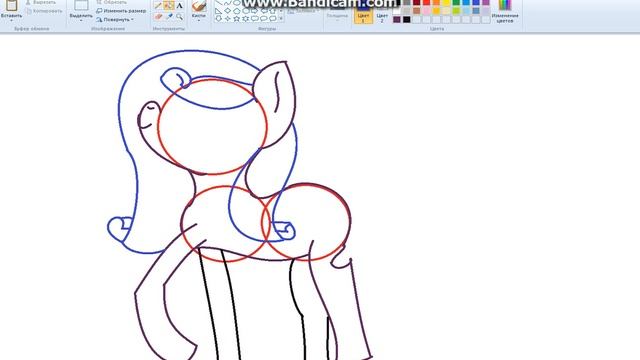Screen dimensions: 640x360
Task: Pick the gold color swatch
Action: (436, 11)
